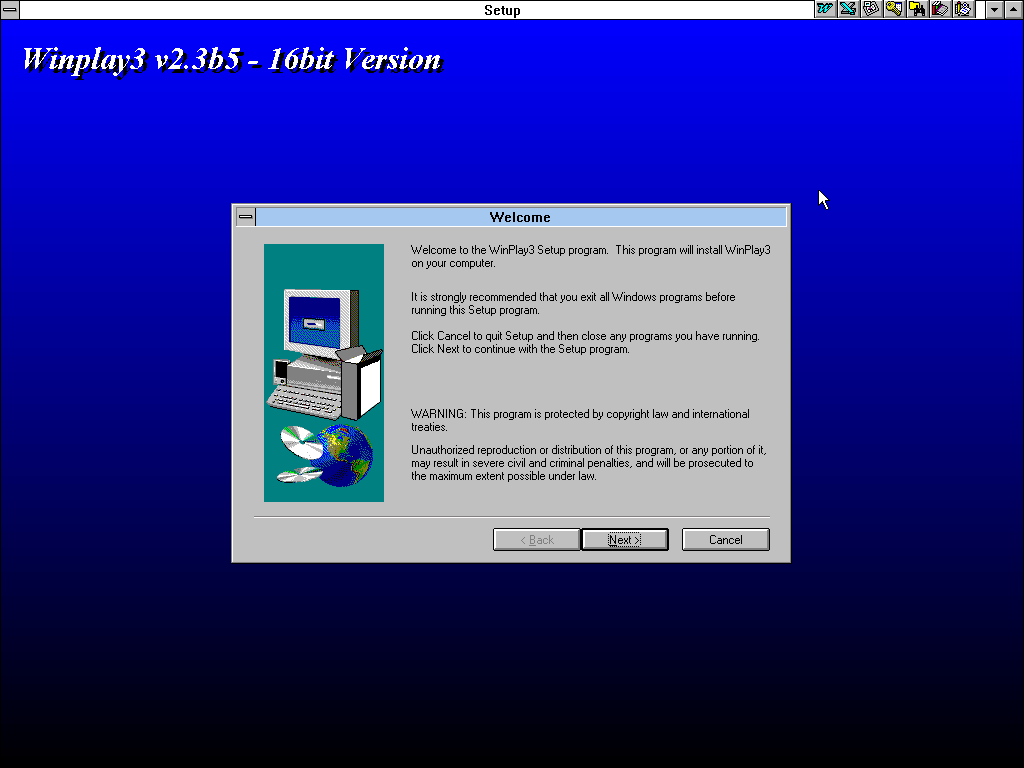Click the Setup window title bar
This screenshot has height=768, width=1024.
click(x=400, y=10)
